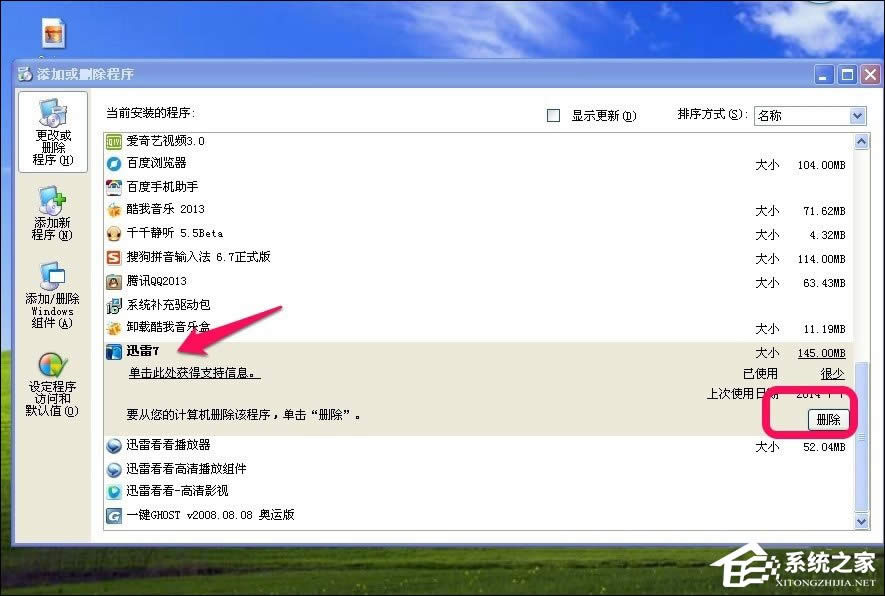Select 卸载酷我音乐盒 list entry

(x=168, y=328)
